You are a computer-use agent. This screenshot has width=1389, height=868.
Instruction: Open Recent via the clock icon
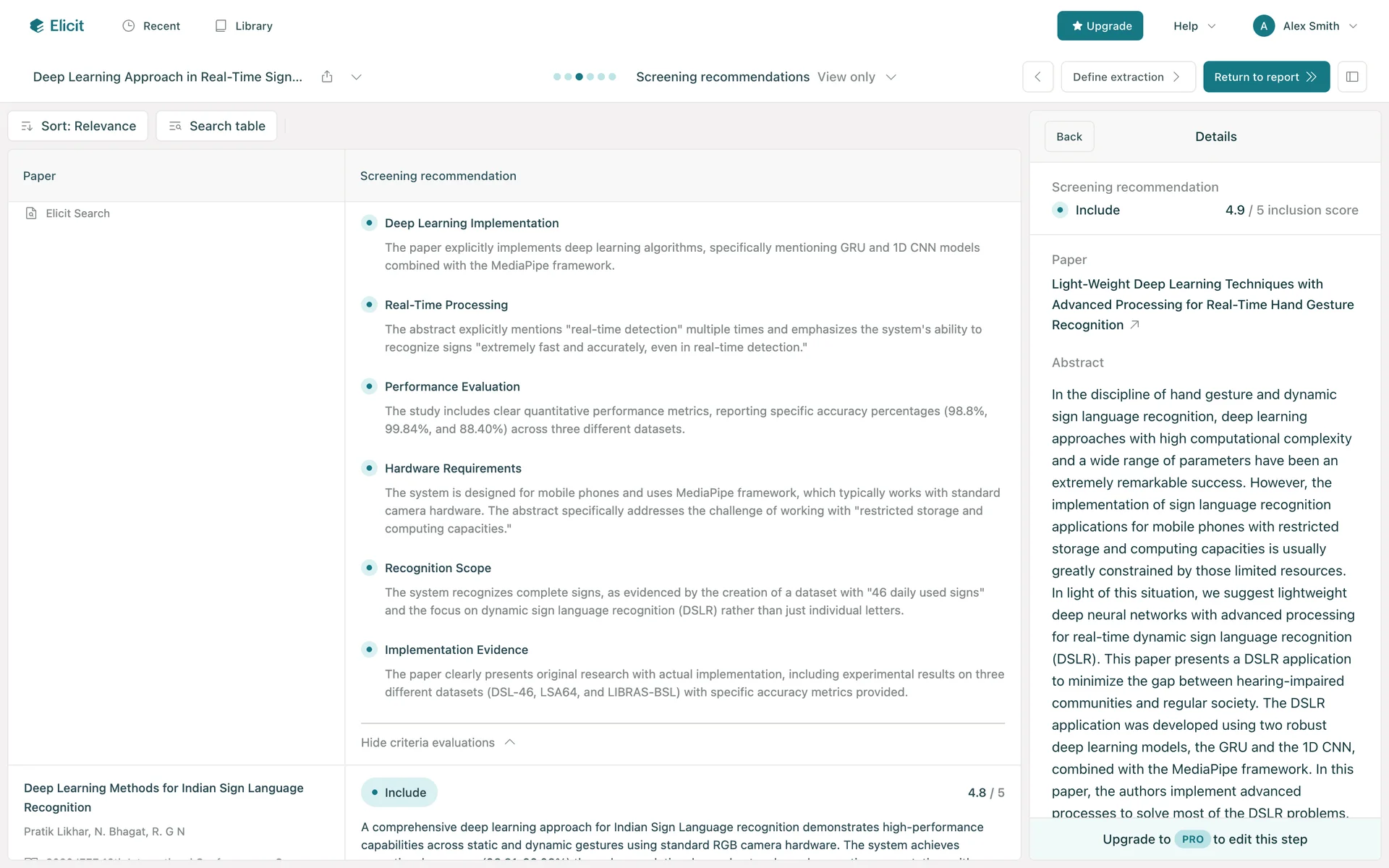(x=129, y=26)
